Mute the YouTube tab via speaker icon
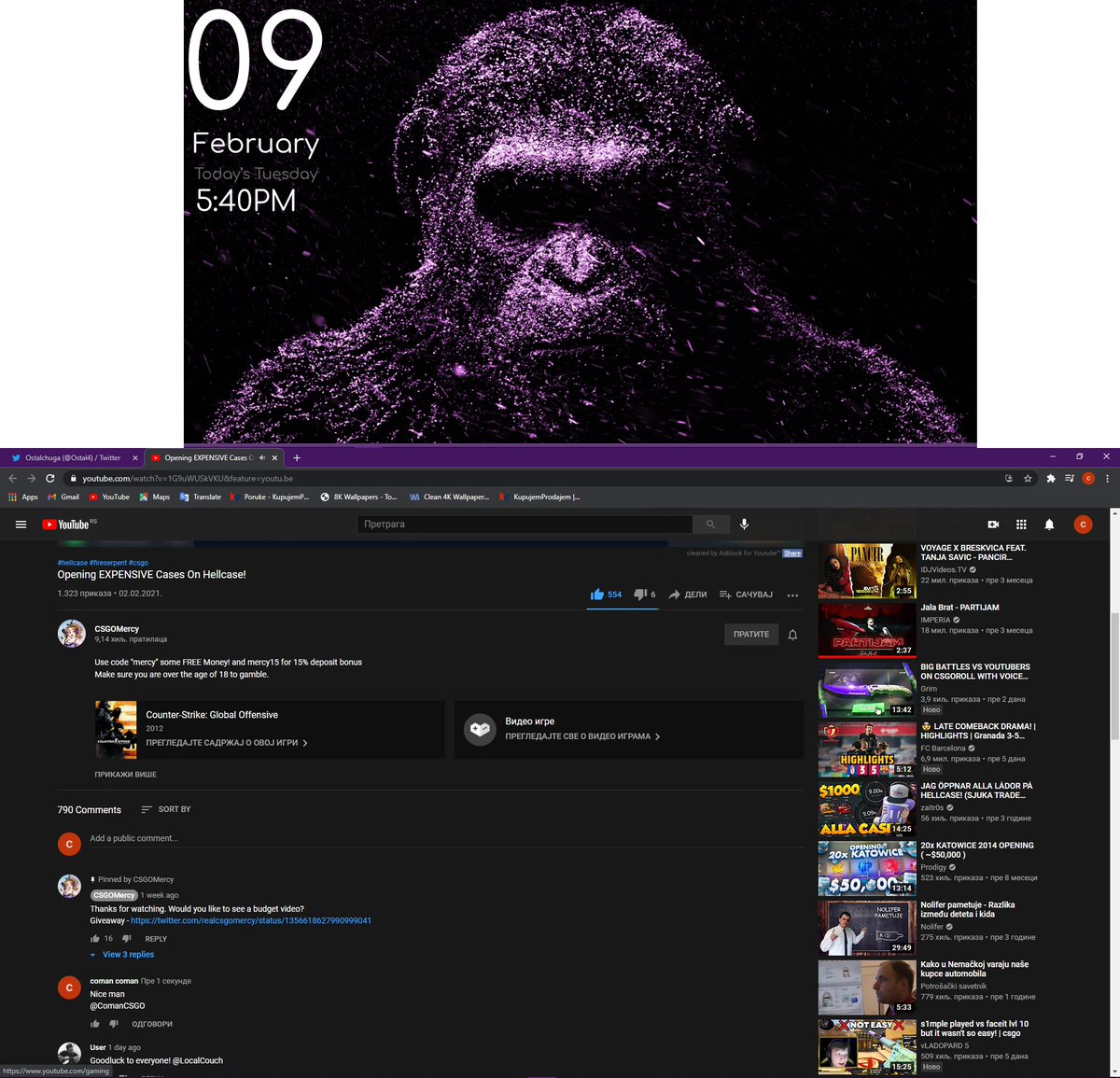1120x1078 pixels. 262,457
